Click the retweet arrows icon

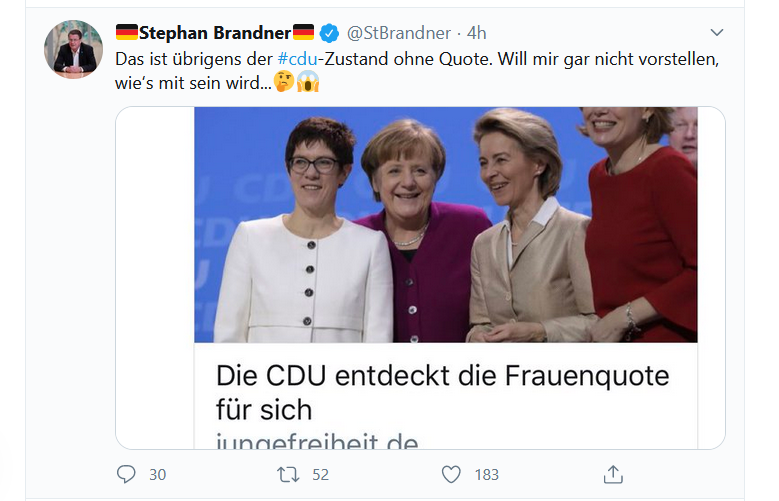288,474
